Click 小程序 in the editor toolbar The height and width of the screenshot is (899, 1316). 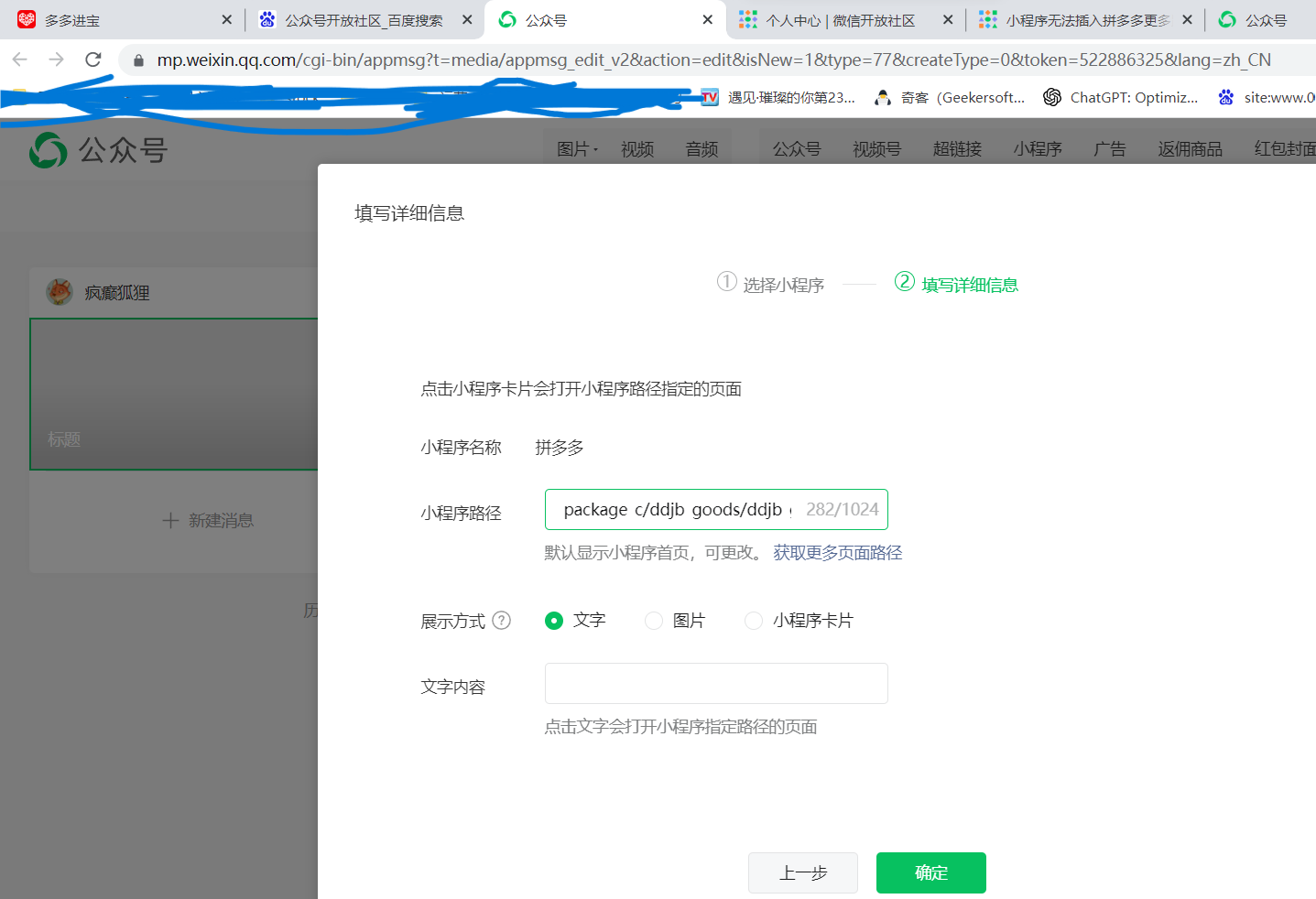[x=1038, y=149]
